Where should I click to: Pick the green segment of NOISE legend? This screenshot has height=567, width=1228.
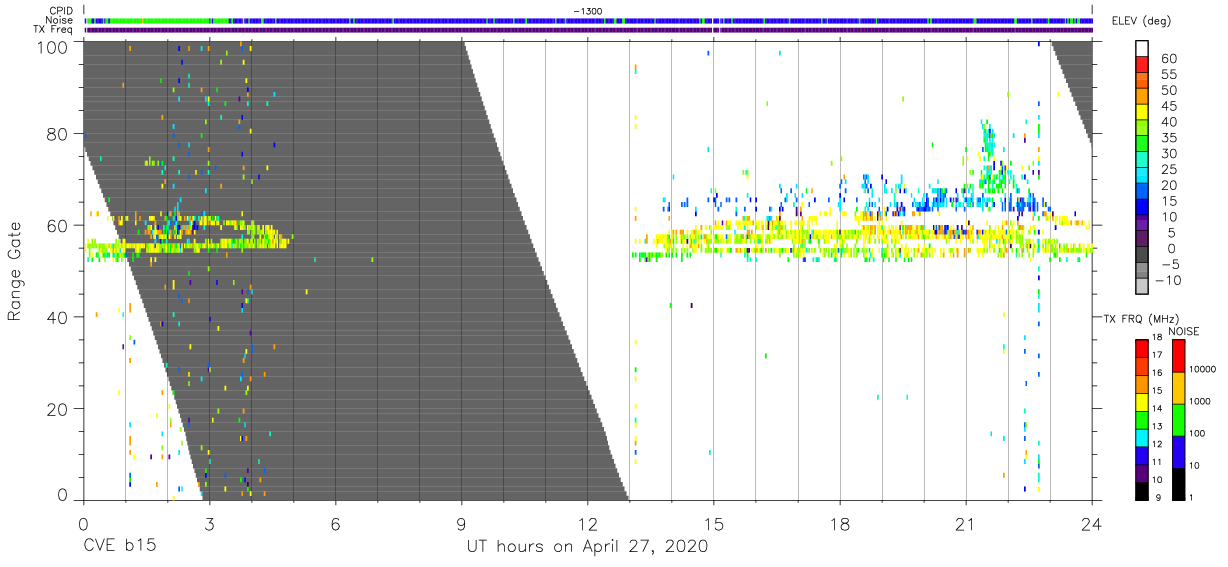(1178, 419)
